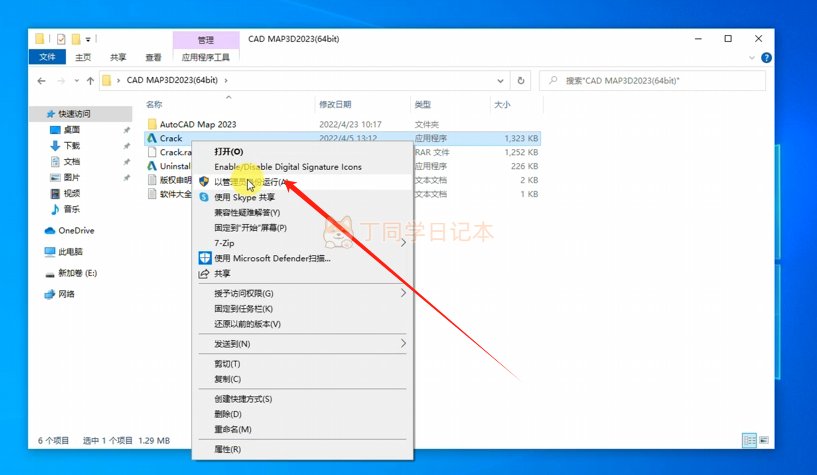This screenshot has width=817, height=475.
Task: Expand the ribbon chevron
Action: click(751, 58)
